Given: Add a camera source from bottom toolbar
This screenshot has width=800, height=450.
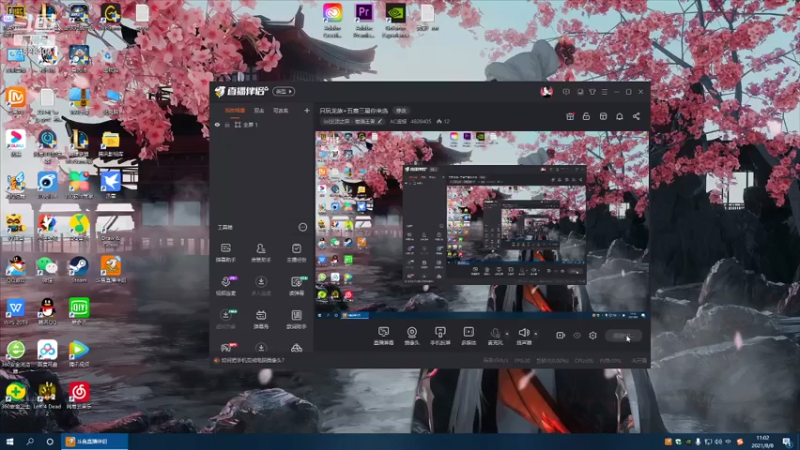Looking at the screenshot, I should click(412, 336).
